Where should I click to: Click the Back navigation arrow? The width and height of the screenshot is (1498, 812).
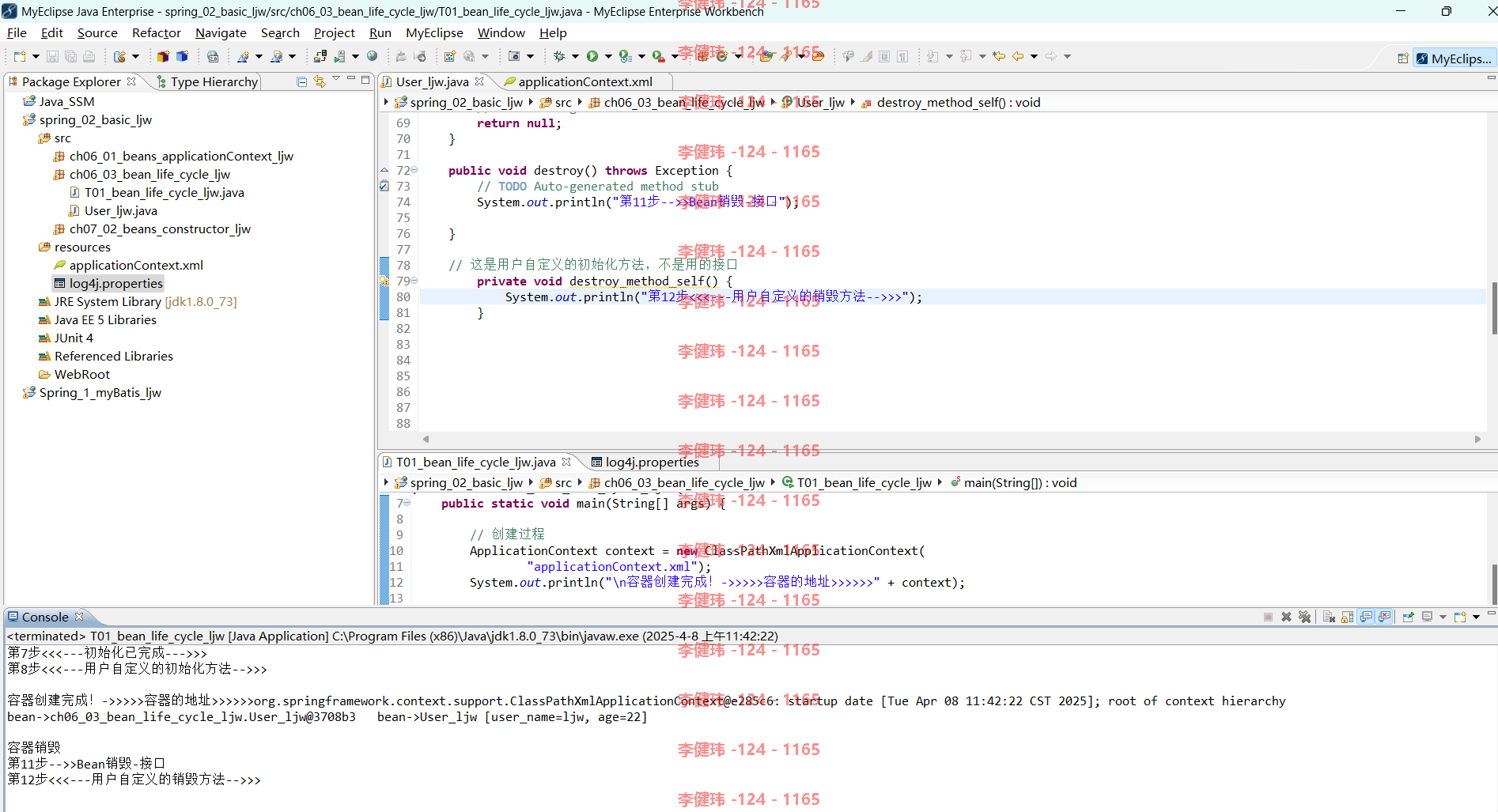pyautogui.click(x=1018, y=56)
